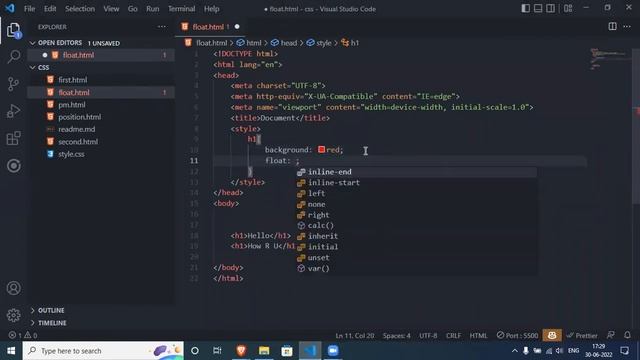Open the Extensions view

(x=13, y=138)
